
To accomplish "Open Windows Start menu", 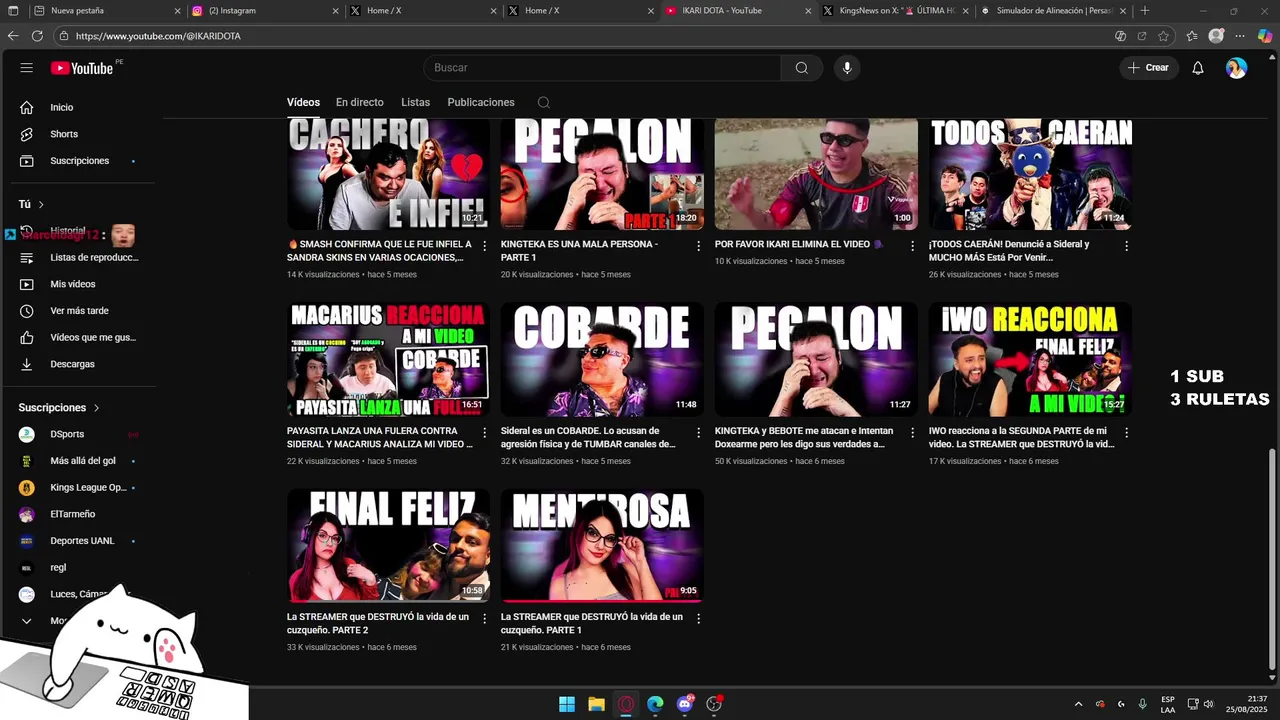I will 567,704.
